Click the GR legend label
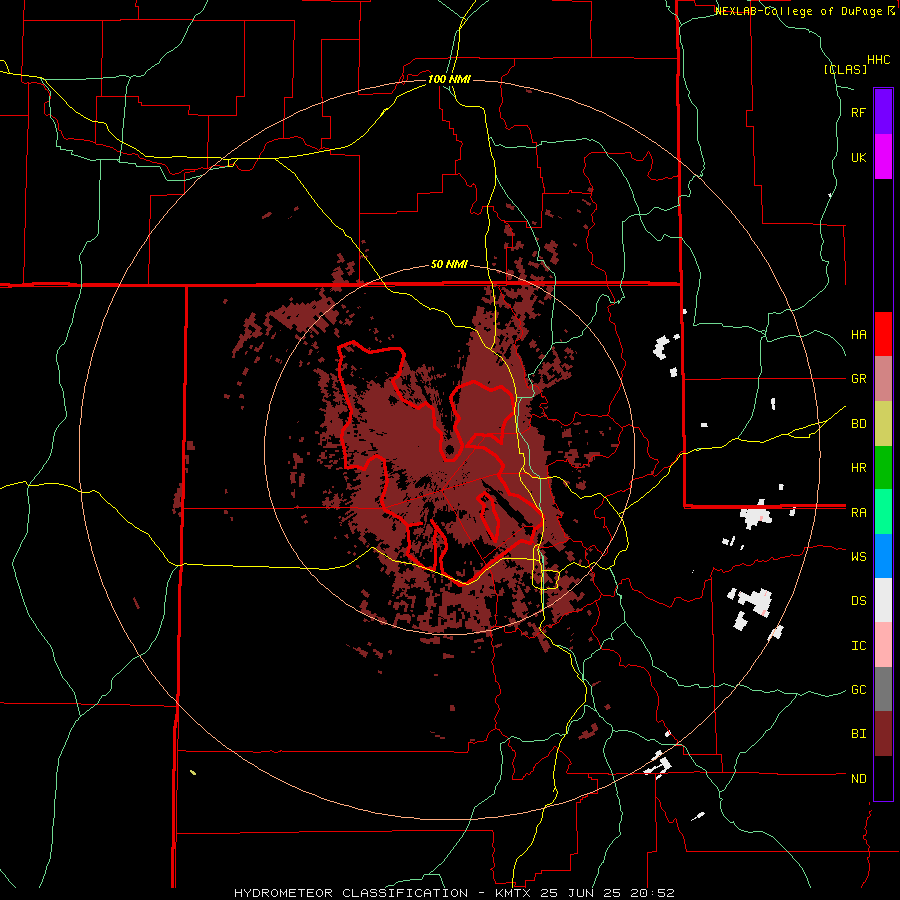 858,379
